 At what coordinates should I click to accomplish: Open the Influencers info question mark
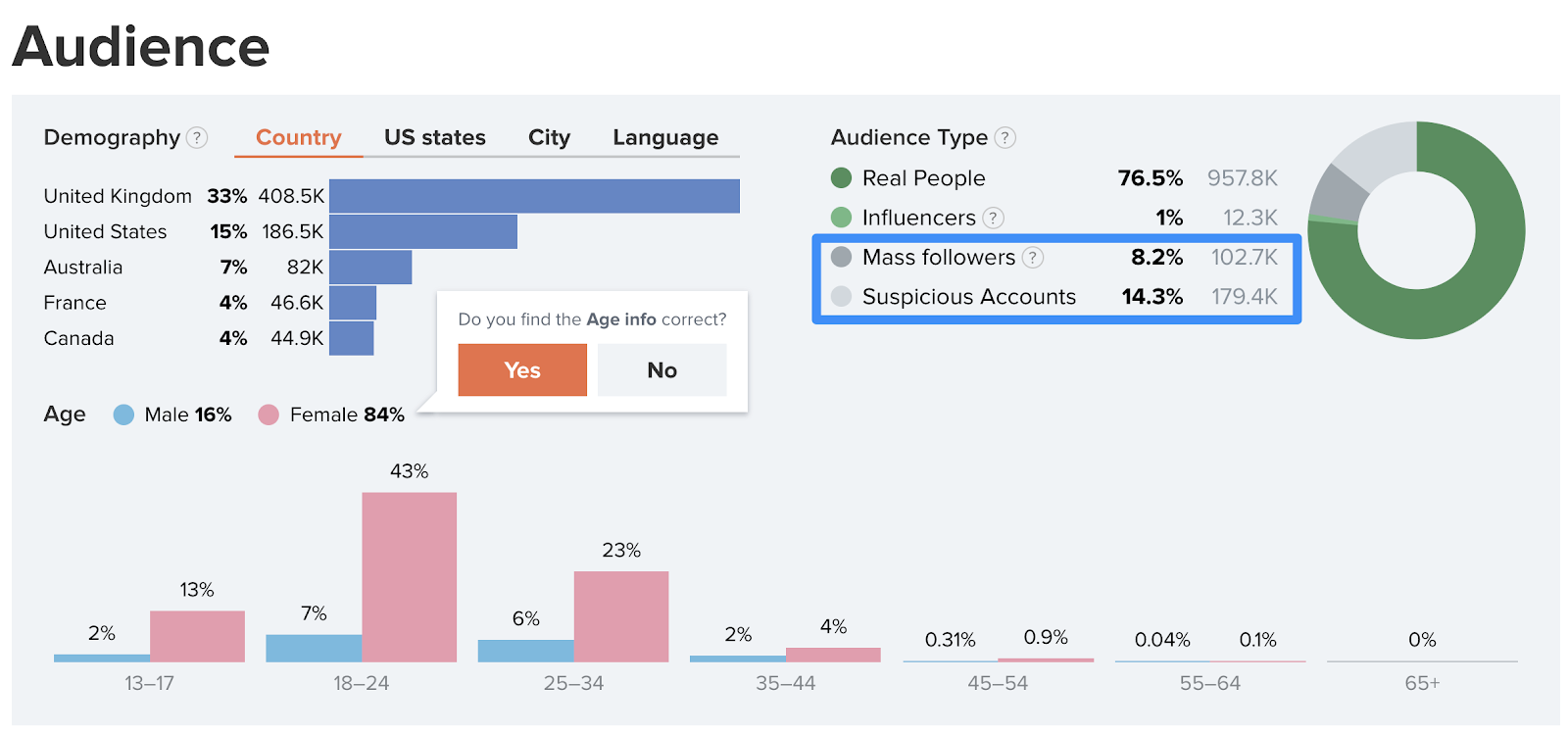[x=993, y=218]
